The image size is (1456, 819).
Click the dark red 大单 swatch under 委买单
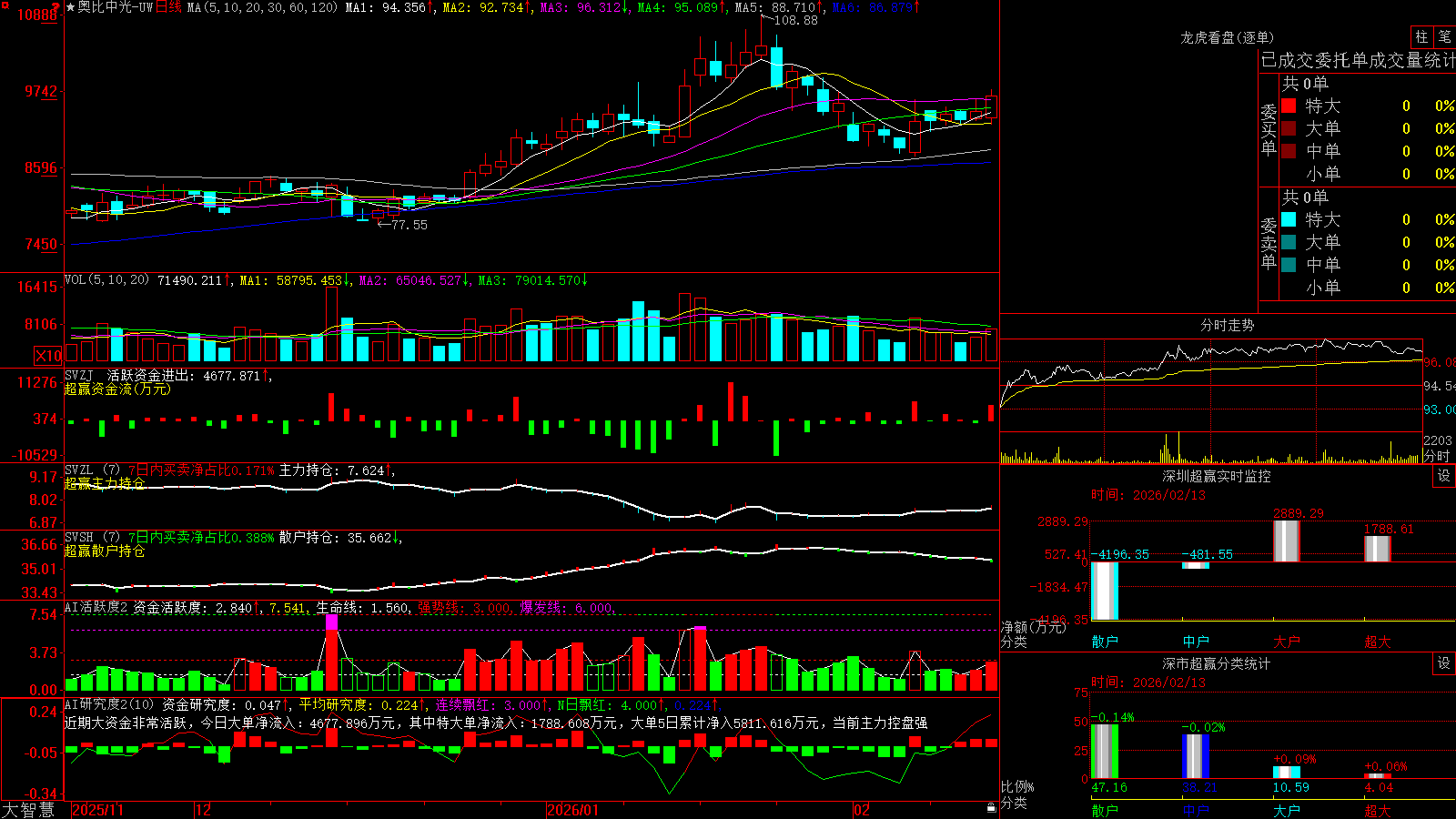tap(1289, 128)
